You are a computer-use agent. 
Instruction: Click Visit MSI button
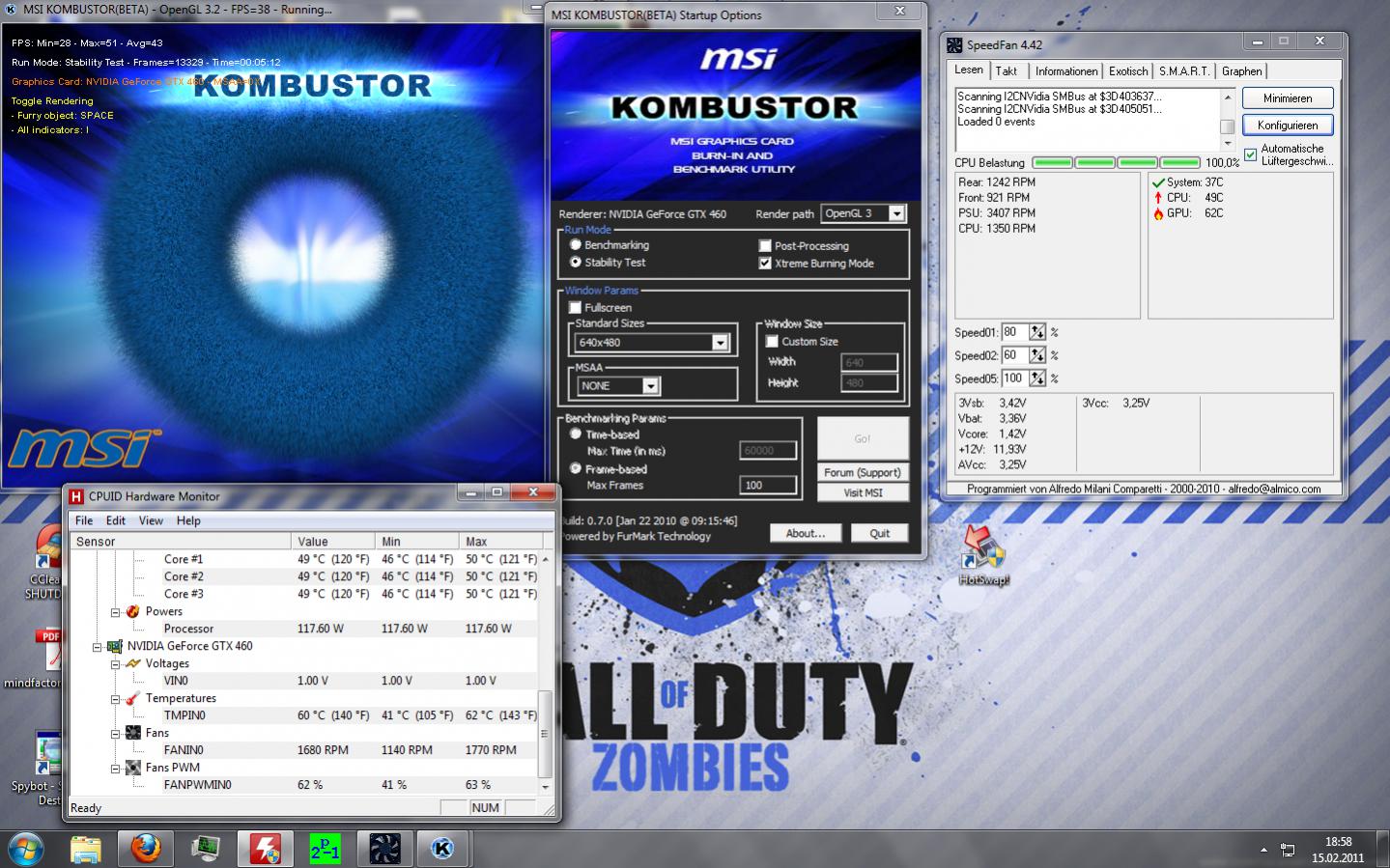coord(863,492)
